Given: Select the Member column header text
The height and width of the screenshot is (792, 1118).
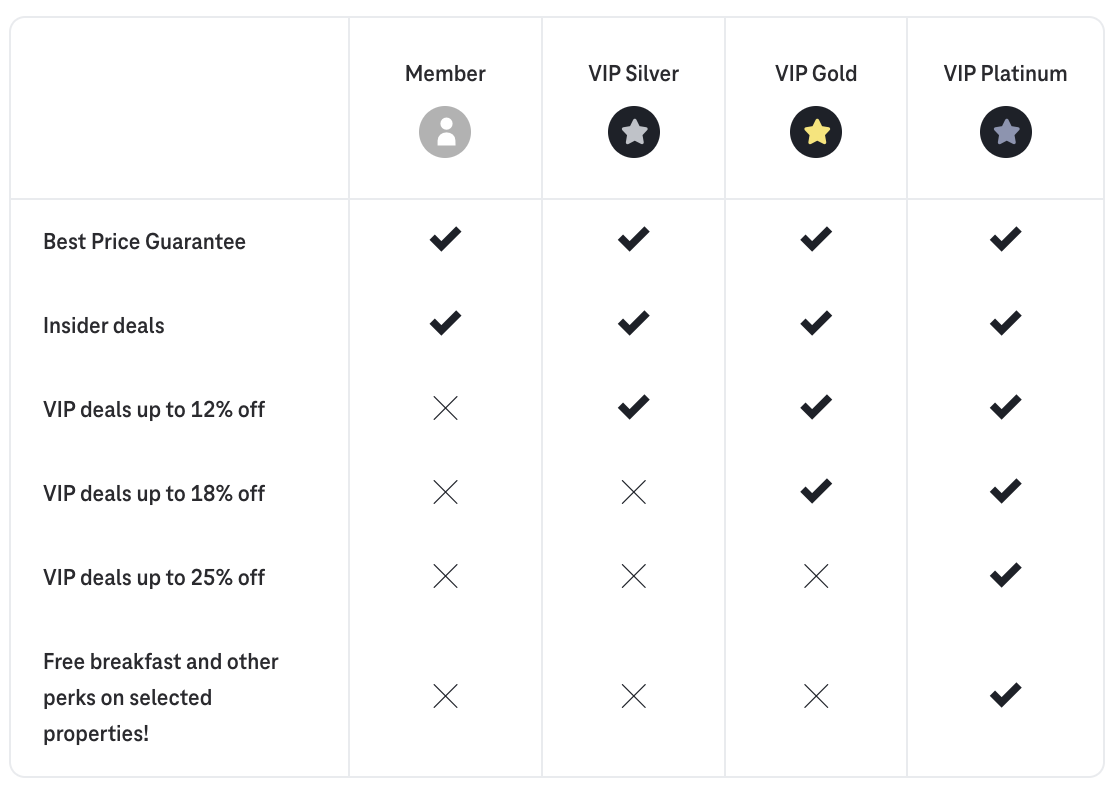Looking at the screenshot, I should point(445,74).
